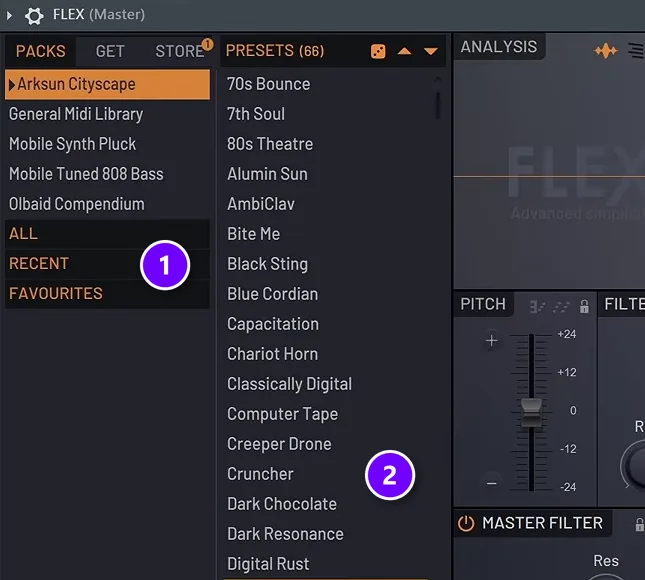Load the Computer Tape preset

(x=282, y=414)
